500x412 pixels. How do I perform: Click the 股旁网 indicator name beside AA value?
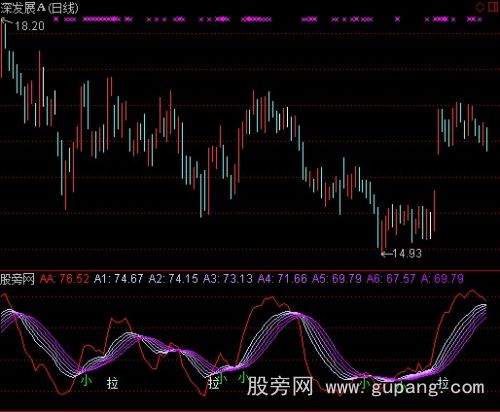[18, 279]
